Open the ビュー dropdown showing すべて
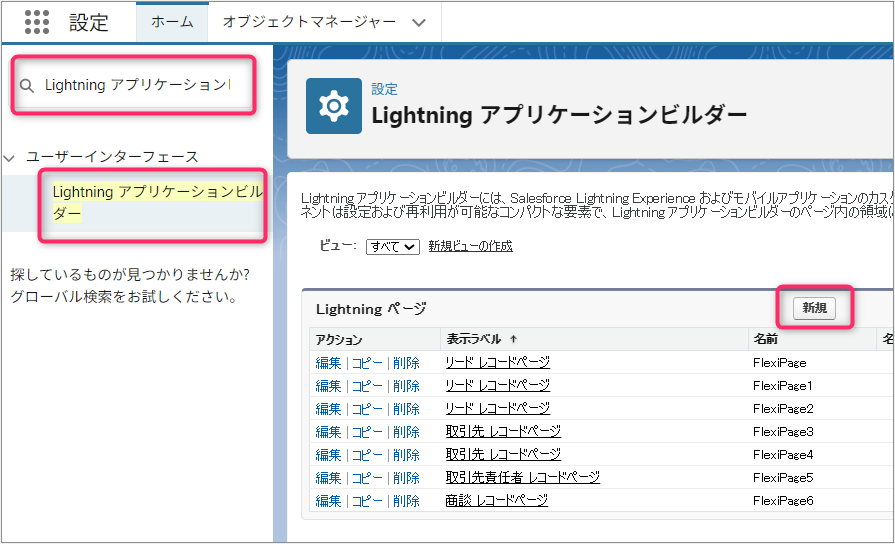The width and height of the screenshot is (895, 544). 392,247
